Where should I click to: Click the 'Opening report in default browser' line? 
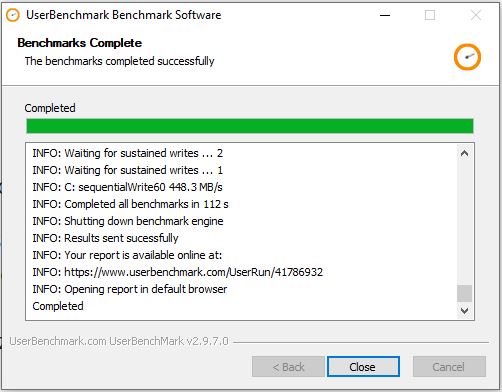(x=130, y=289)
